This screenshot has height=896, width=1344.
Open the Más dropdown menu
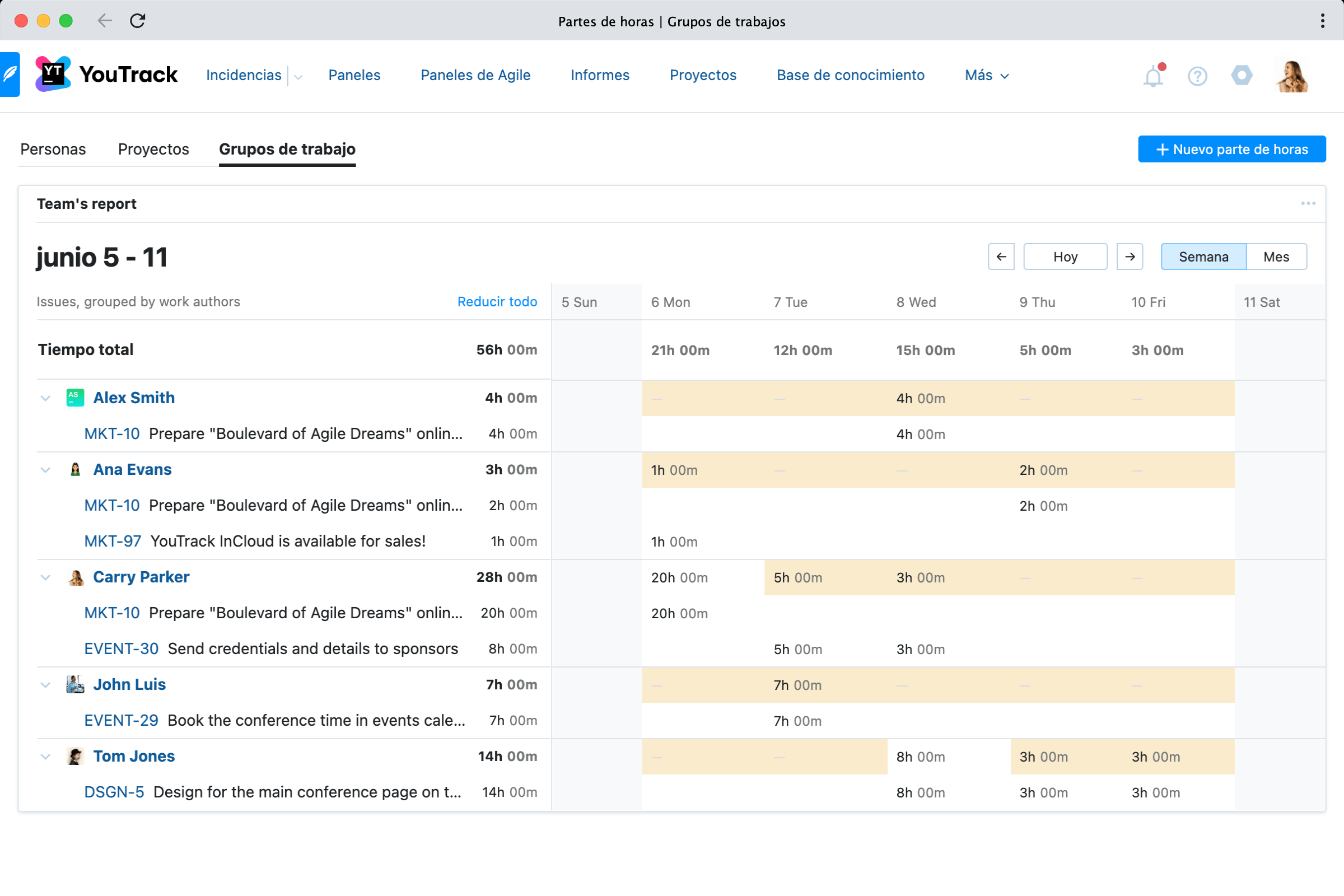[x=986, y=76]
